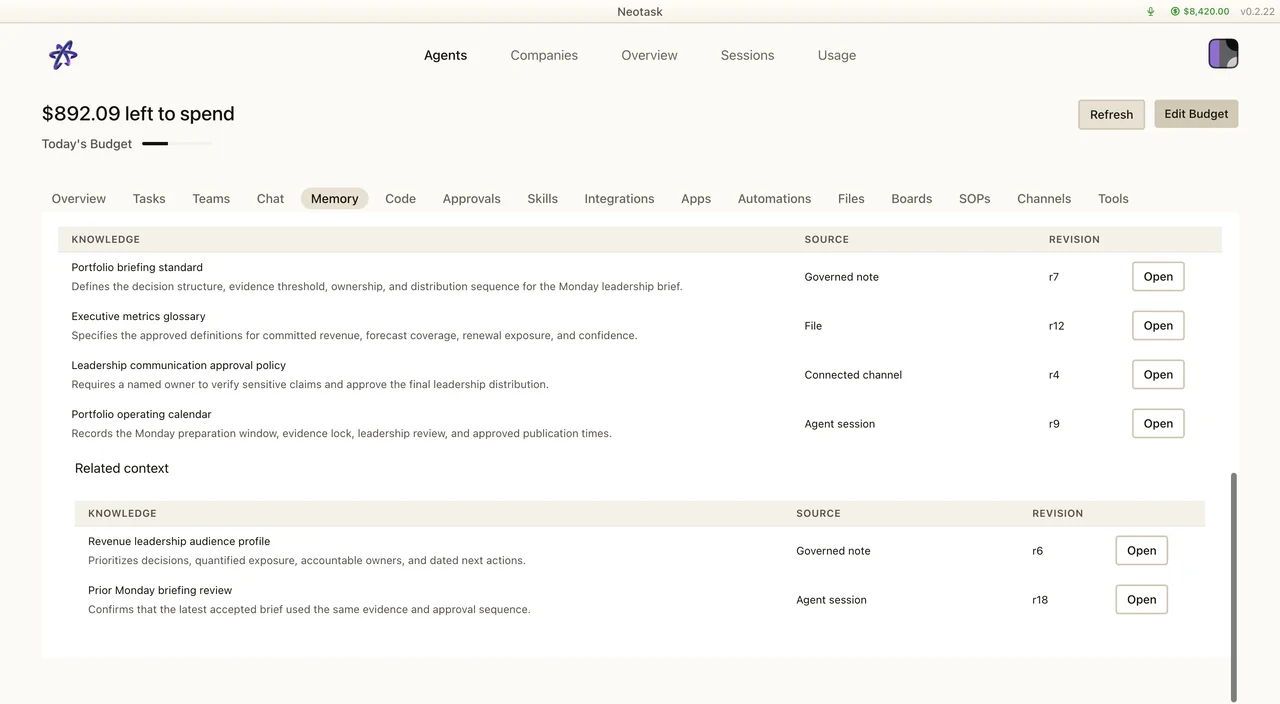The width and height of the screenshot is (1280, 704).
Task: Switch to the Files tab
Action: pyautogui.click(x=851, y=198)
